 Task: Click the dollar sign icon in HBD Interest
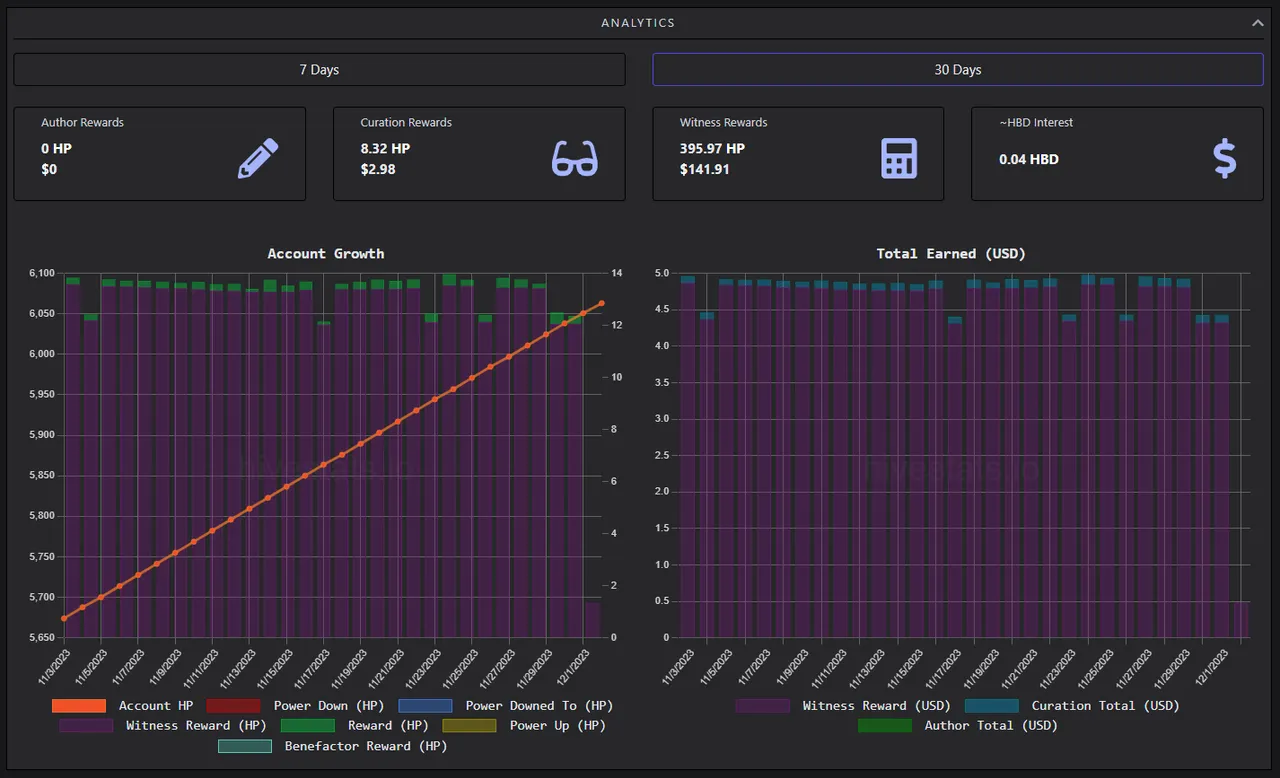coord(1224,158)
